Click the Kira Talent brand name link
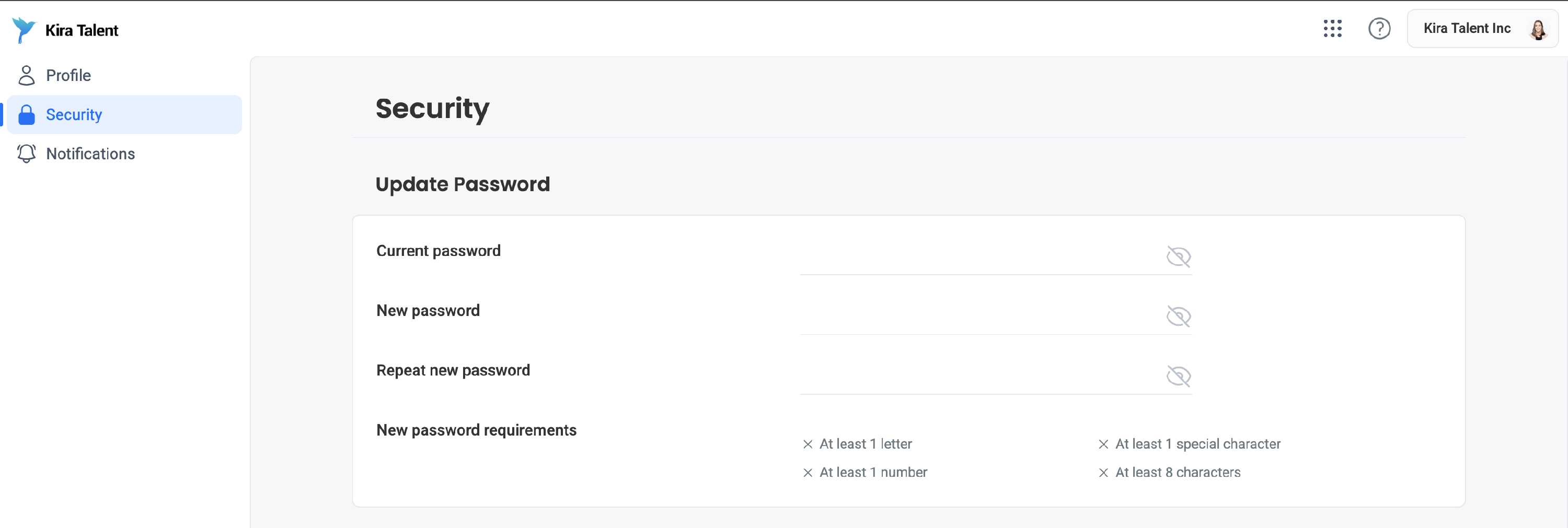1568x528 pixels. [x=82, y=30]
